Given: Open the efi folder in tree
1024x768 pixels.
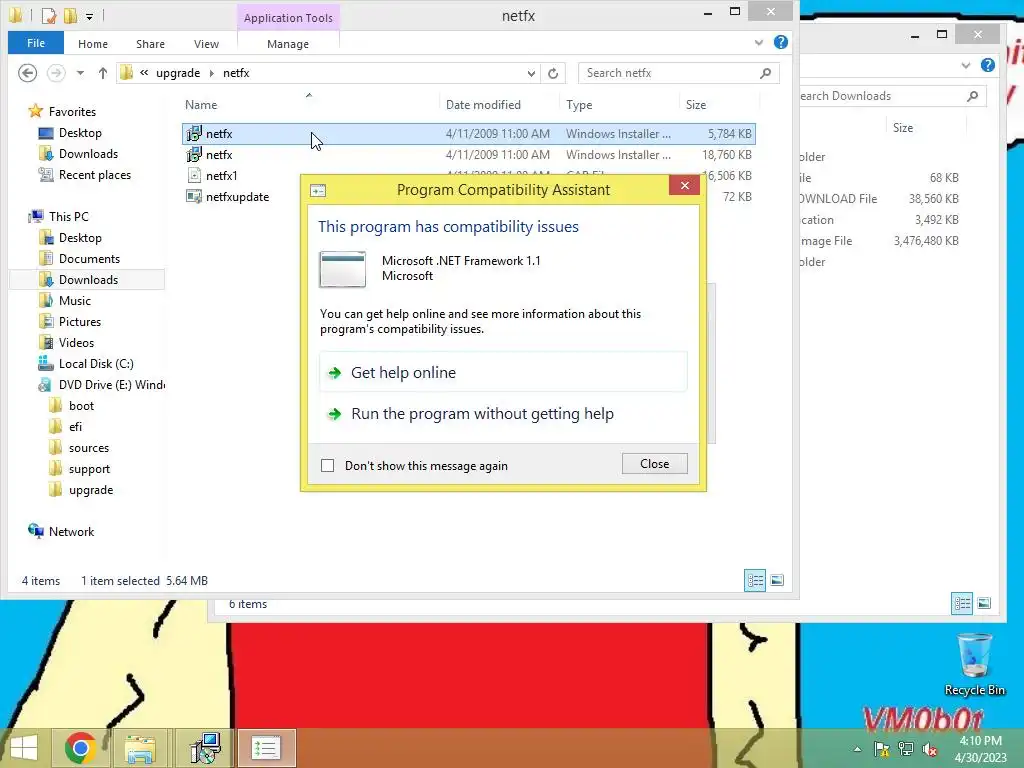Looking at the screenshot, I should coord(75,426).
